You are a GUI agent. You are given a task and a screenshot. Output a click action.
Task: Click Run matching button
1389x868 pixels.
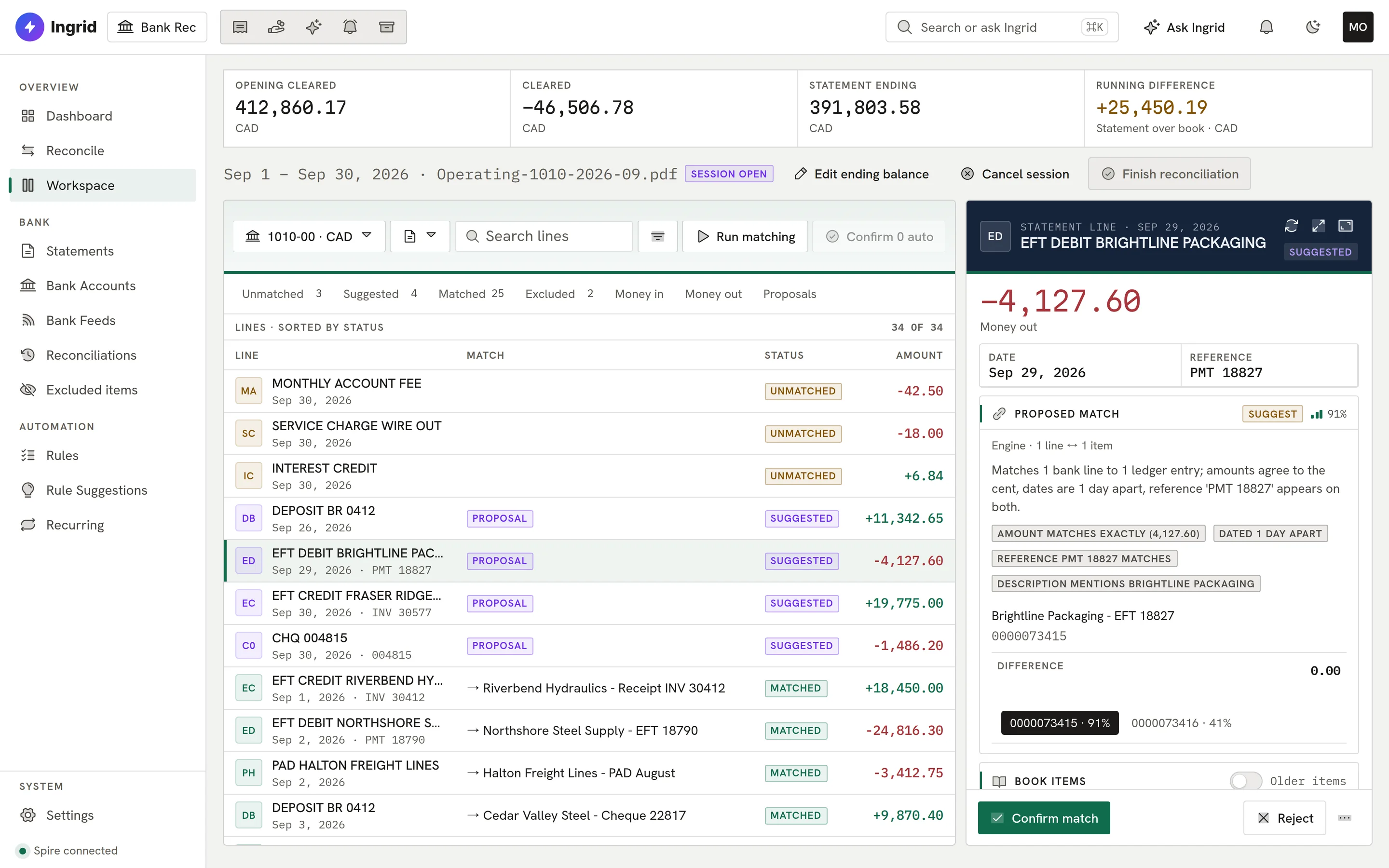[745, 236]
